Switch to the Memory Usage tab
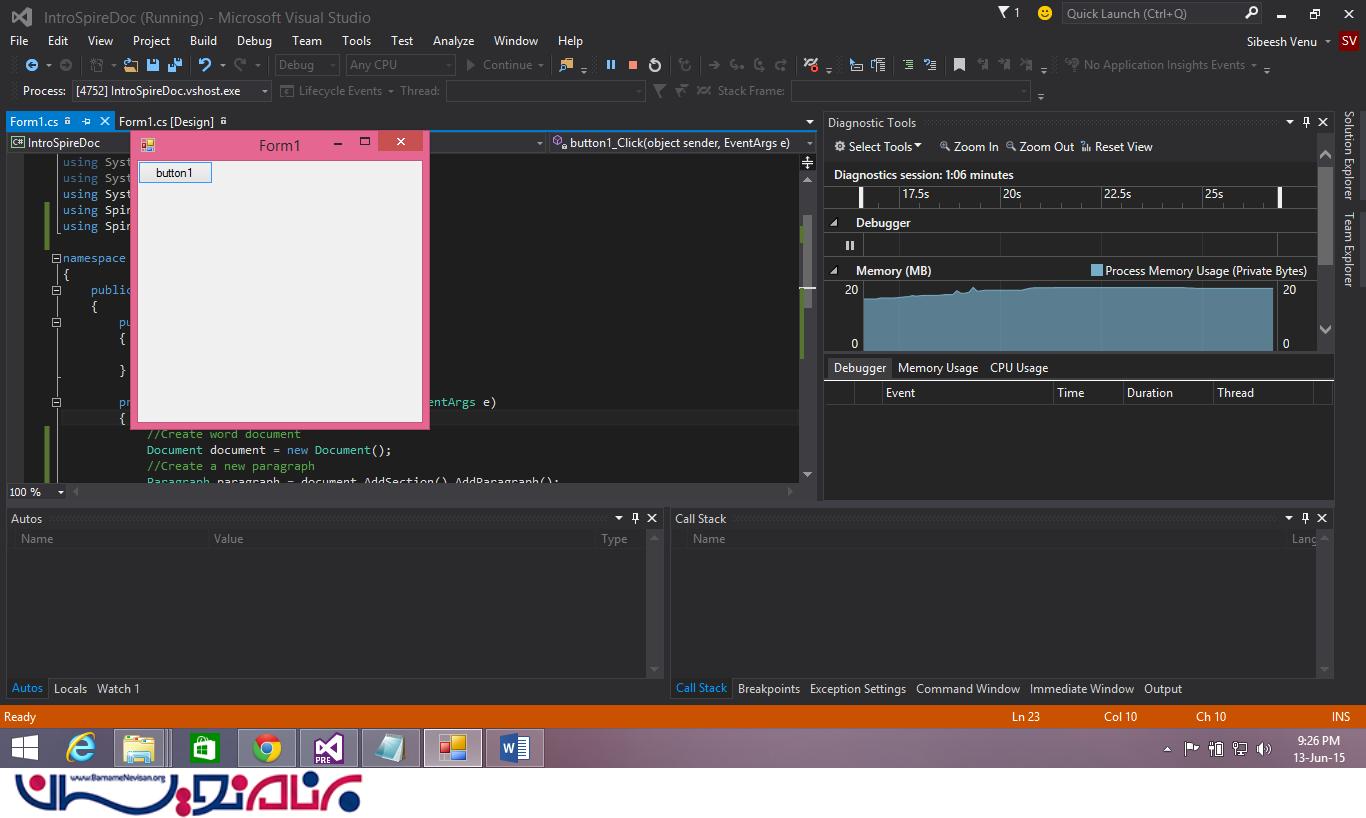1366x818 pixels. tap(937, 368)
